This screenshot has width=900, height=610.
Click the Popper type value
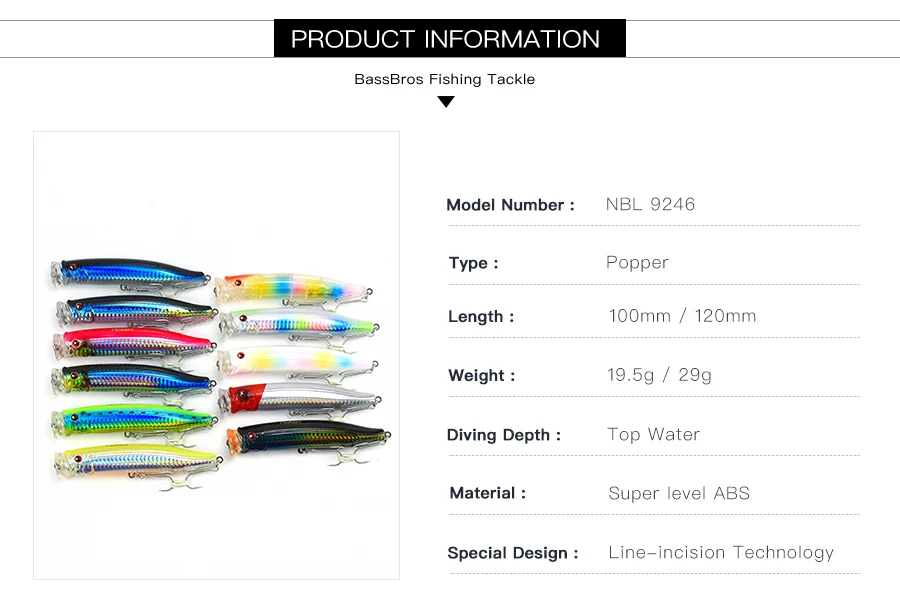pyautogui.click(x=637, y=263)
